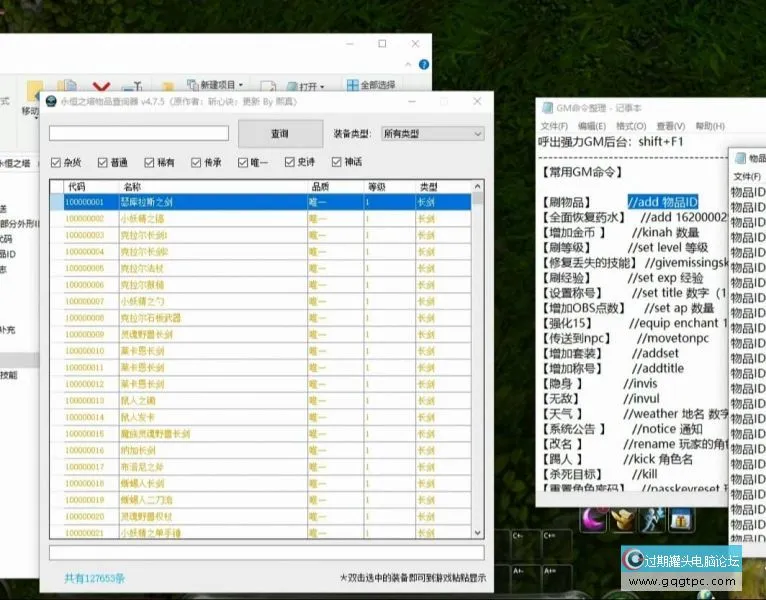Click the copy-to icon in Explorer ribbon
This screenshot has height=600, width=766.
67,86
